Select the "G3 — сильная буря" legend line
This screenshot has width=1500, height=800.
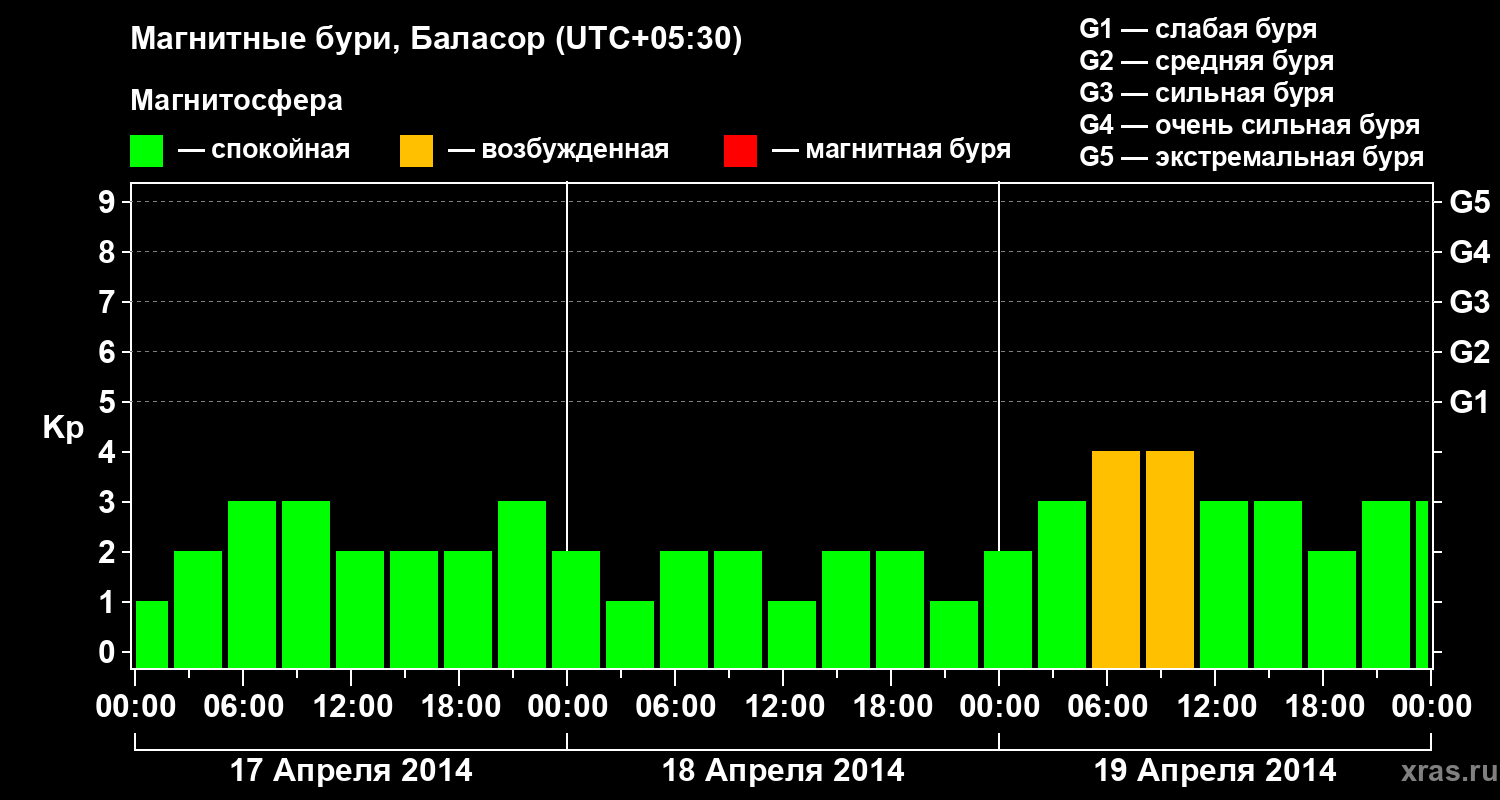click(x=1207, y=93)
